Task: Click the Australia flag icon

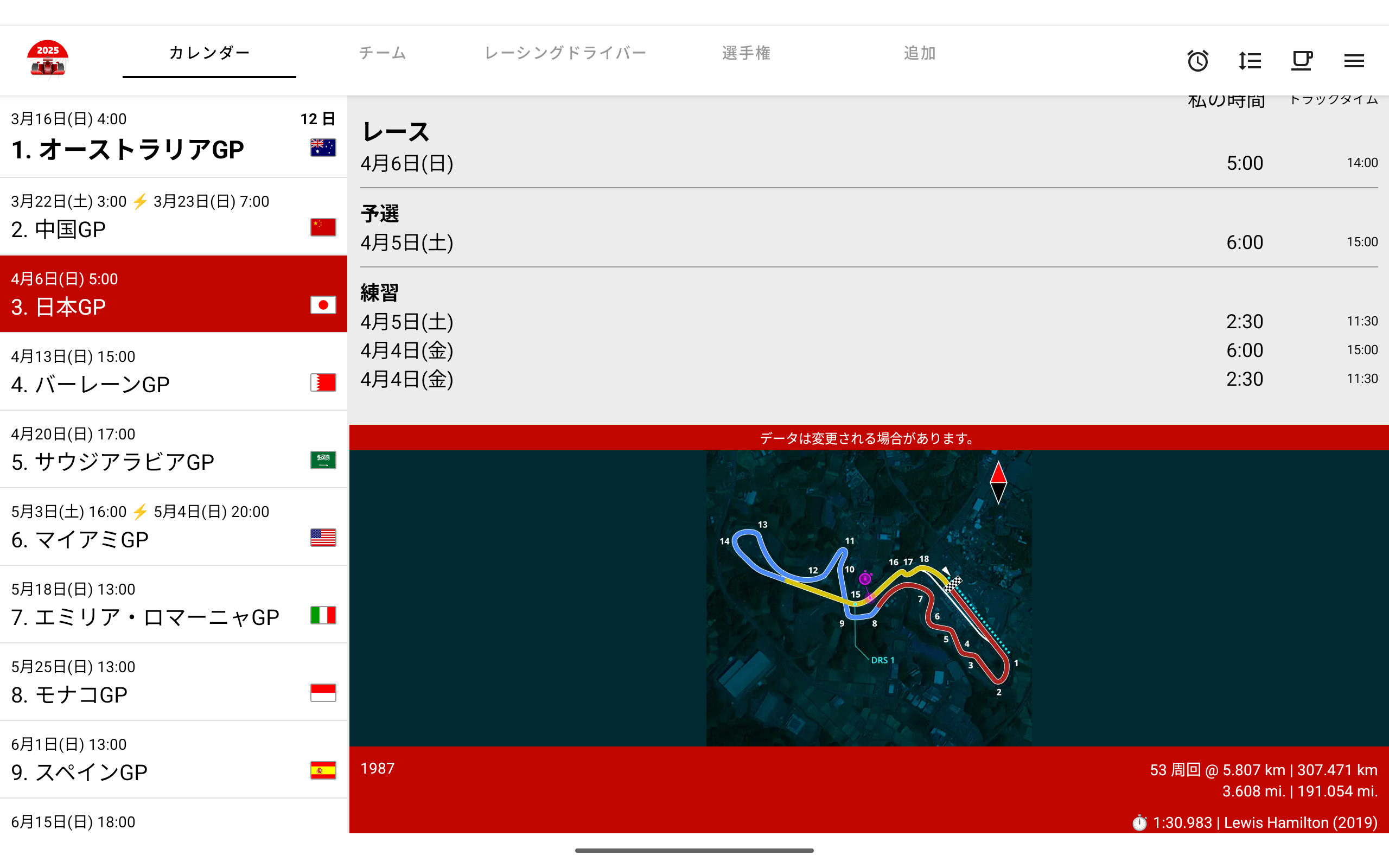Action: click(323, 148)
